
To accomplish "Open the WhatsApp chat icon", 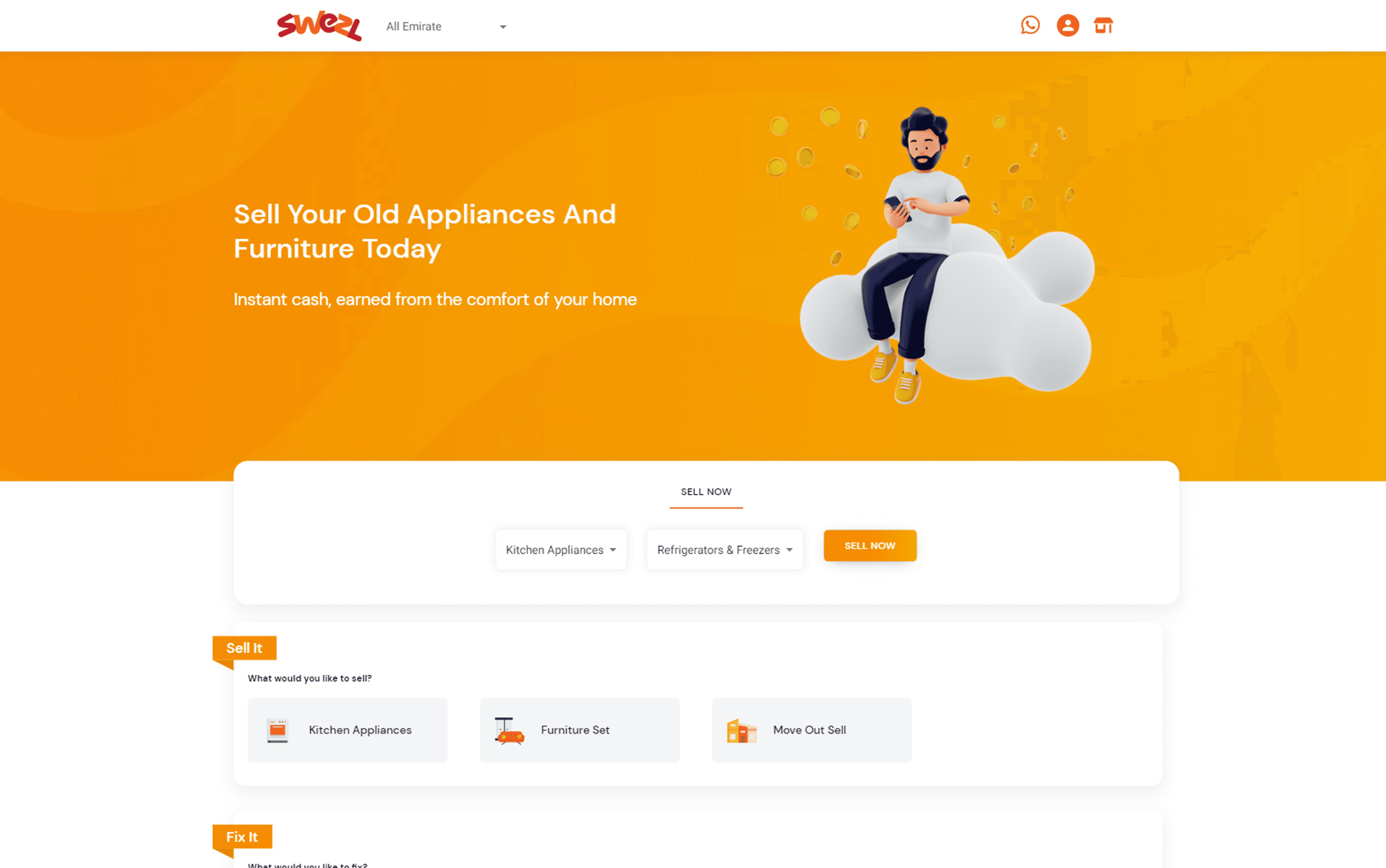I will coord(1030,25).
